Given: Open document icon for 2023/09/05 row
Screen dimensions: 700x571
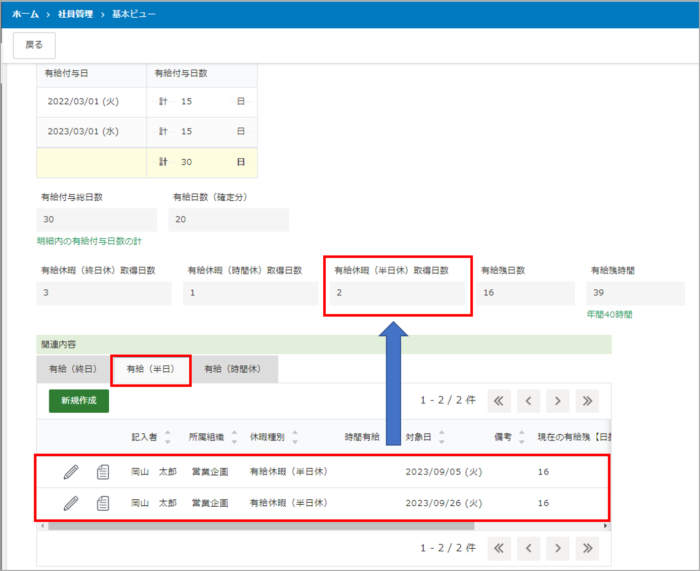Looking at the screenshot, I should pyautogui.click(x=103, y=472).
